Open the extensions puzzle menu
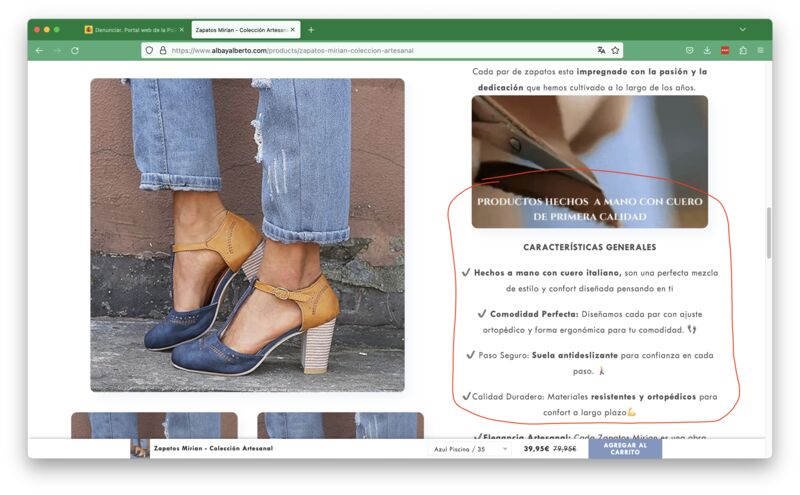 pyautogui.click(x=743, y=50)
